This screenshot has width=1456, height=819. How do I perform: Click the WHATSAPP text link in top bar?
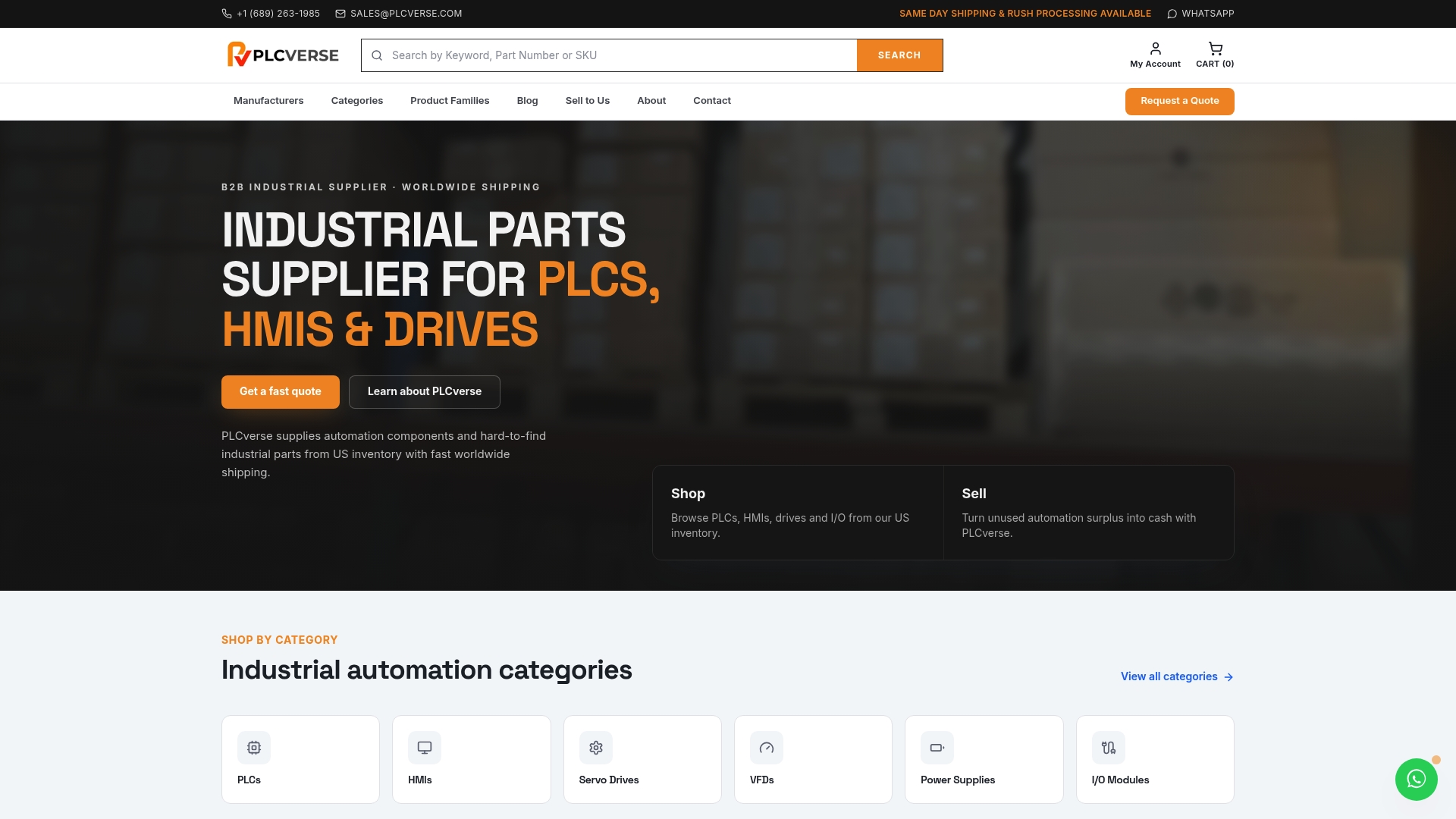click(1208, 14)
